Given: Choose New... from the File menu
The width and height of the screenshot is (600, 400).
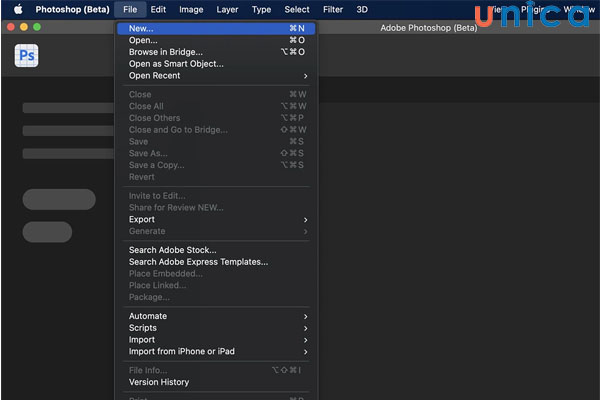Looking at the screenshot, I should [x=141, y=28].
